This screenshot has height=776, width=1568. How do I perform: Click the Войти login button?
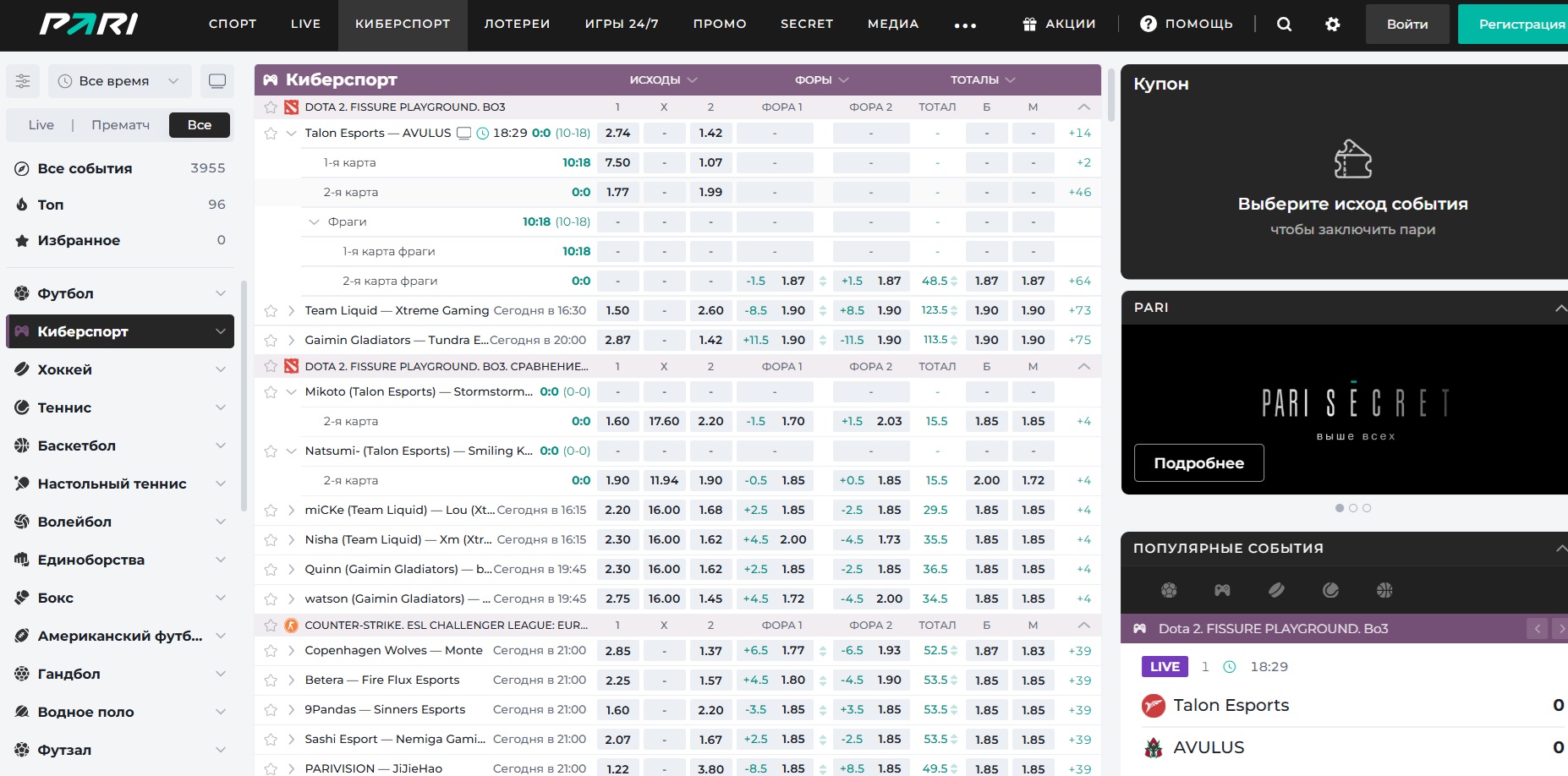tap(1406, 25)
